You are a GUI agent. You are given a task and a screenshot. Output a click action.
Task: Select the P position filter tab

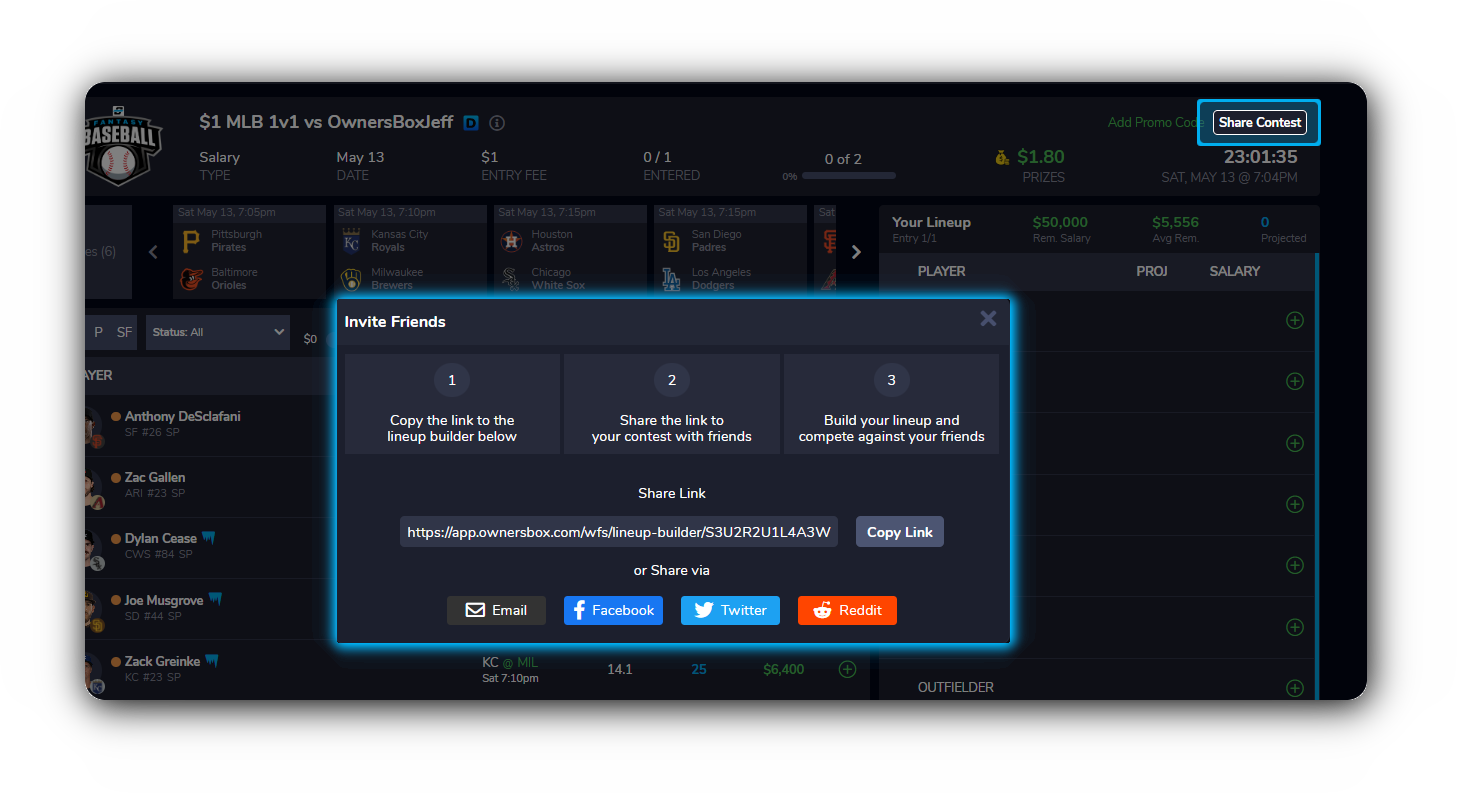tap(98, 332)
